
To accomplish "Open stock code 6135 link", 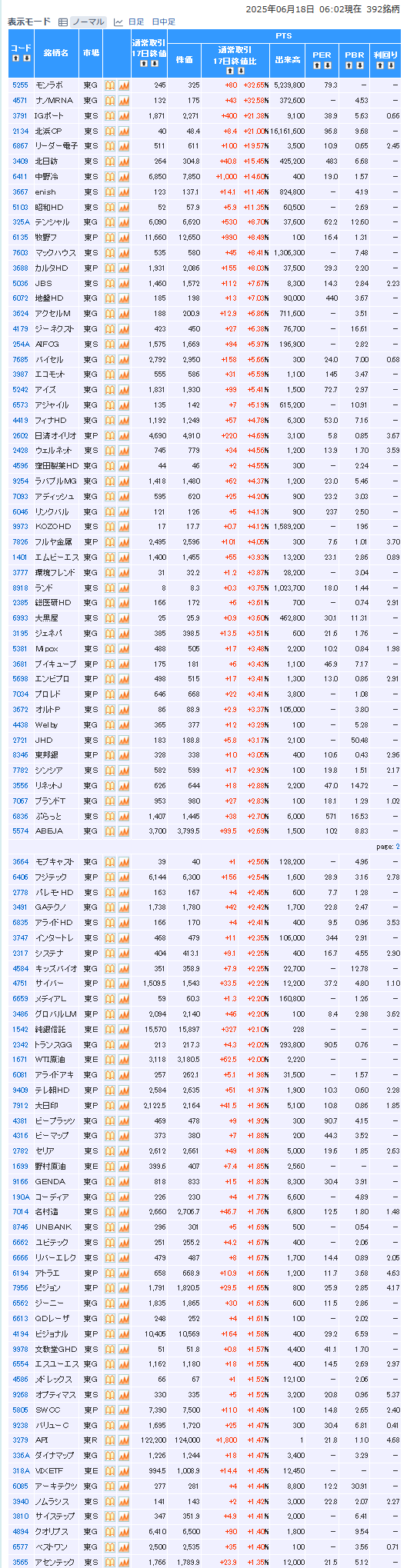I will tap(21, 237).
